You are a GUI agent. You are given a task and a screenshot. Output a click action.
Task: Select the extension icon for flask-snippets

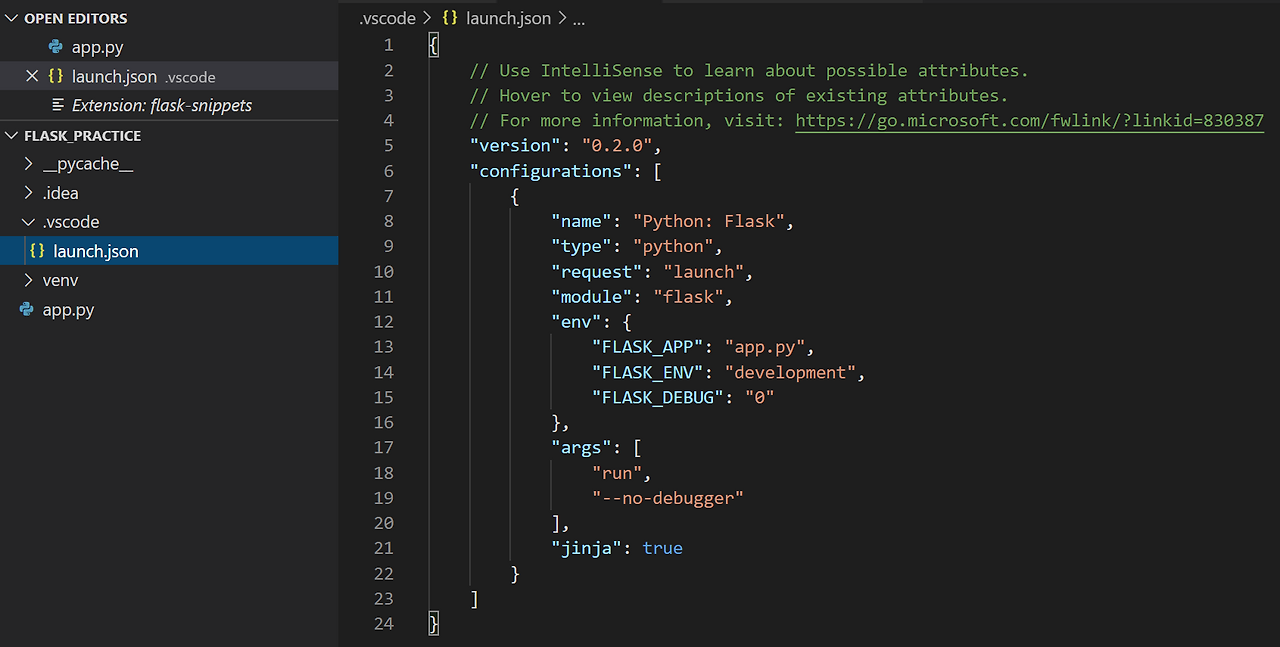click(x=58, y=105)
